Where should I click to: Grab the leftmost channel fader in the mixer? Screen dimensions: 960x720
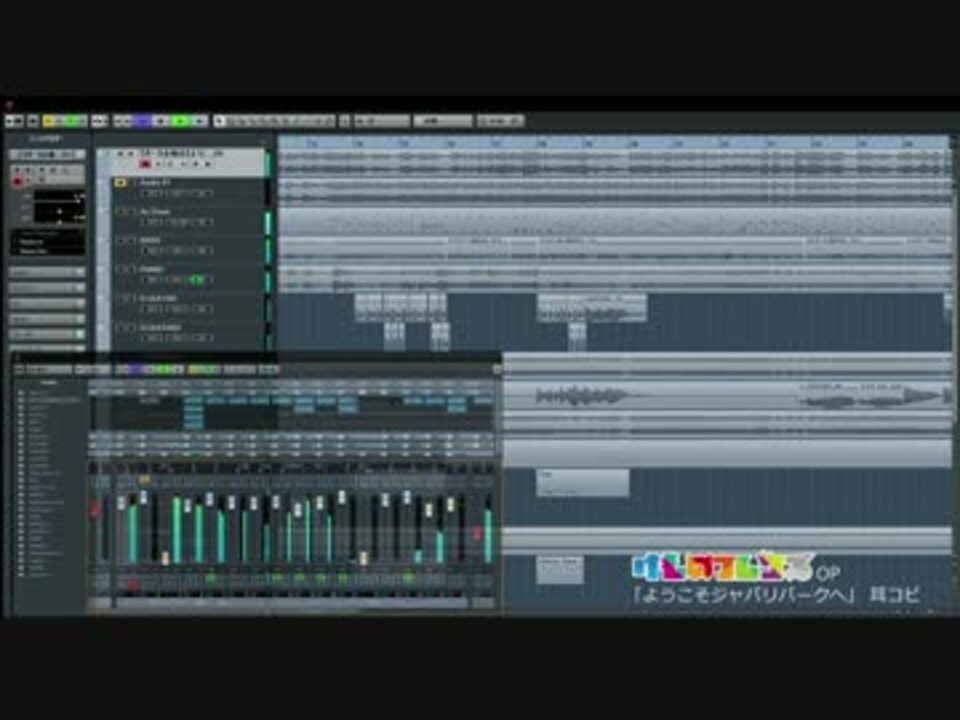[121, 502]
